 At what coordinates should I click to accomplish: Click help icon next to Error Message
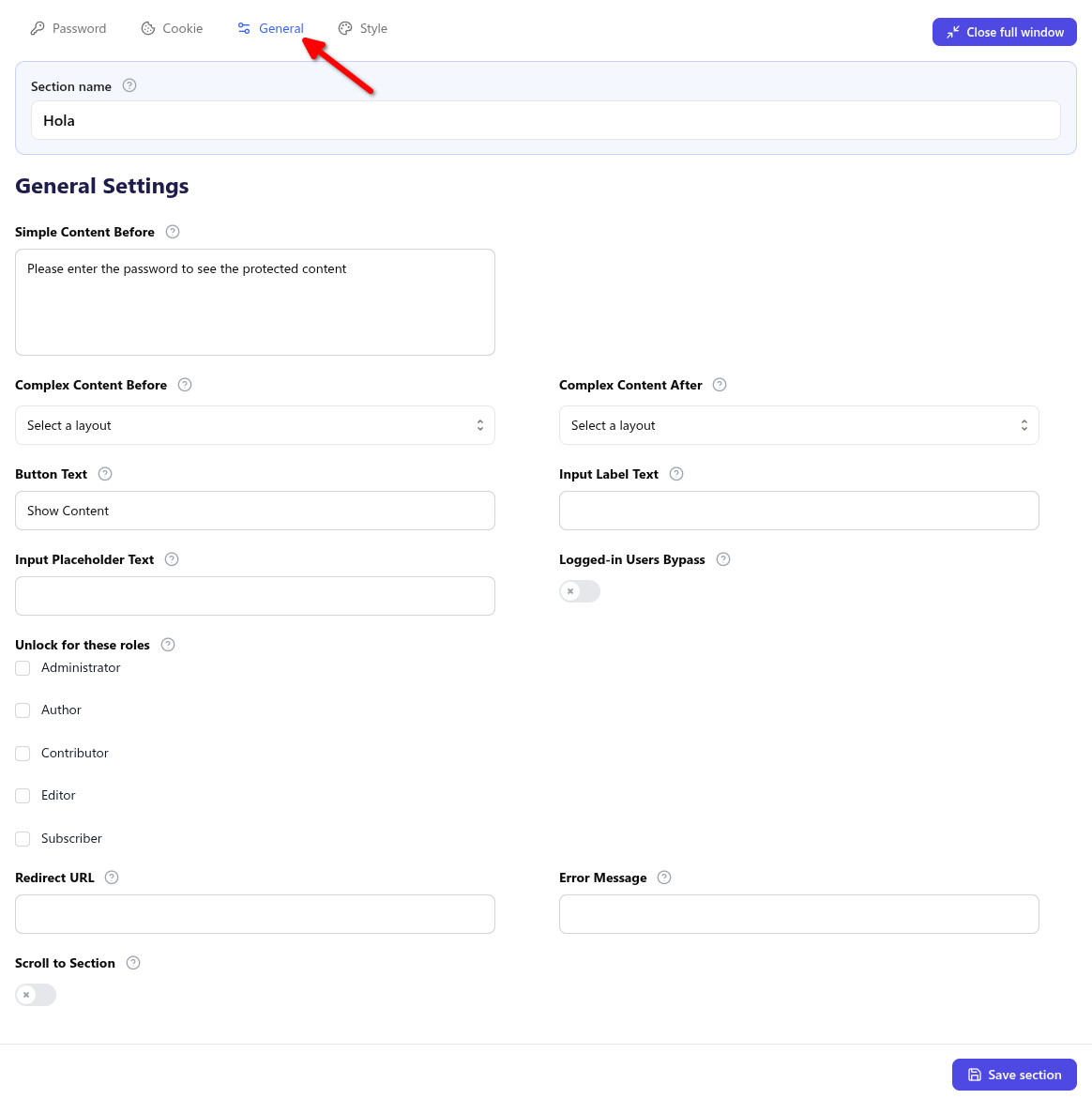664,878
